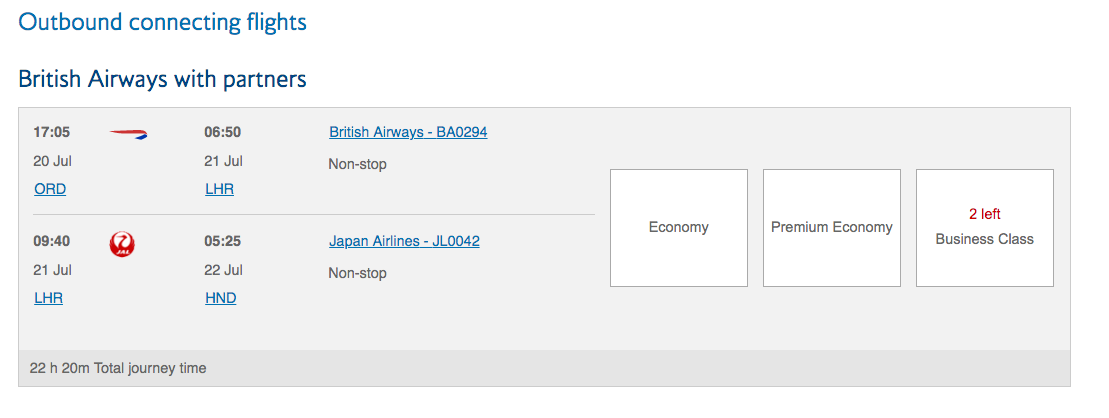The width and height of the screenshot is (1109, 418).
Task: Click the ORD departure airport link
Action: (x=50, y=189)
